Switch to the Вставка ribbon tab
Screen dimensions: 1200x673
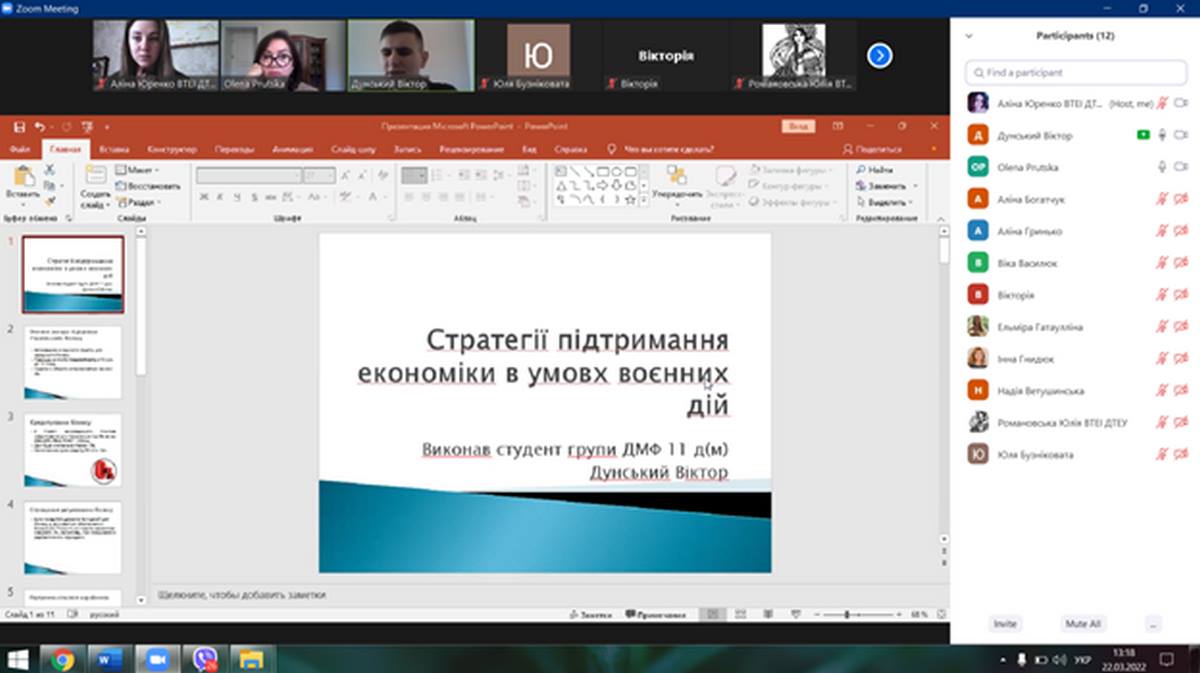point(114,149)
